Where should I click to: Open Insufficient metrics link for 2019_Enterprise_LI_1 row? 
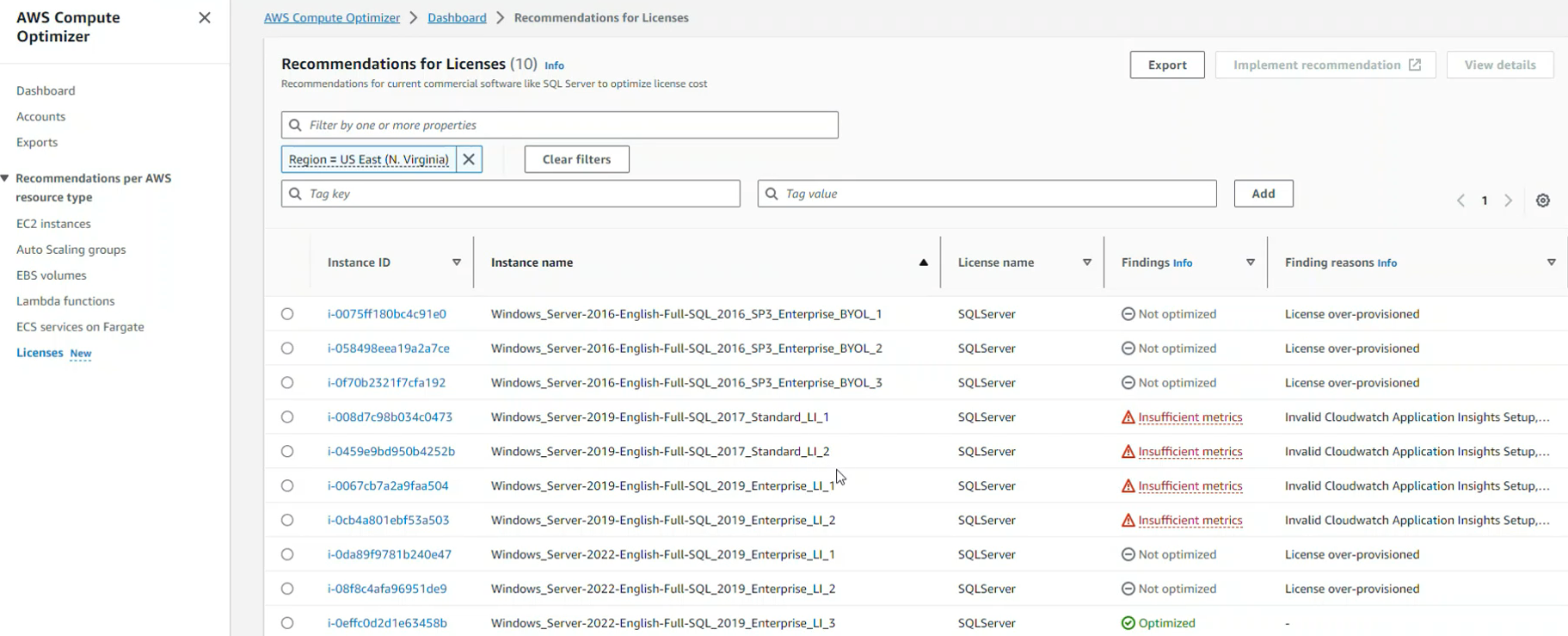[x=1190, y=486]
